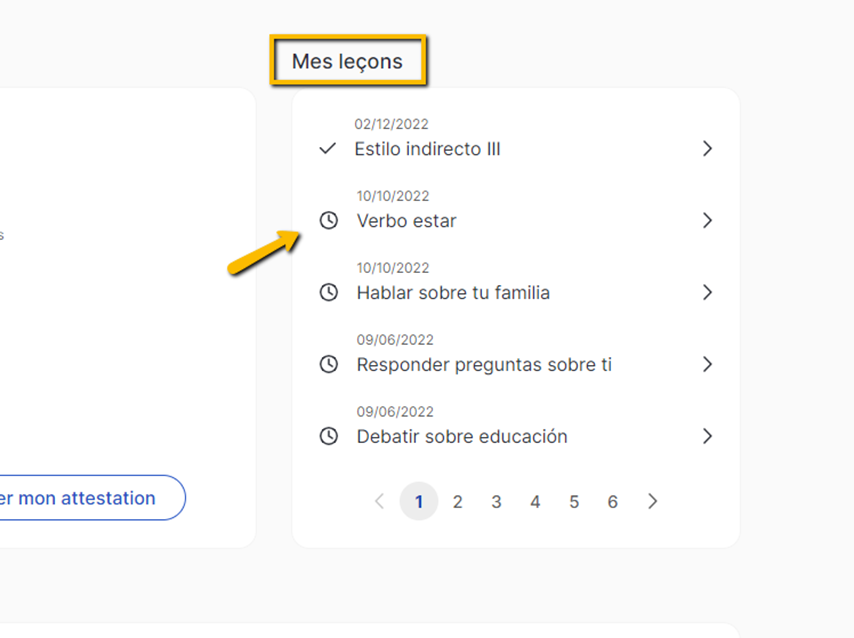This screenshot has width=854, height=638.
Task: Click checkmark icon beside Estilo indirecto III
Action: (x=327, y=149)
